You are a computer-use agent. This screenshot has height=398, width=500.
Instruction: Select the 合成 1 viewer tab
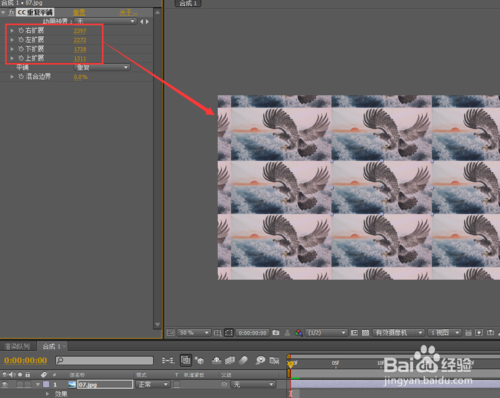188,3
